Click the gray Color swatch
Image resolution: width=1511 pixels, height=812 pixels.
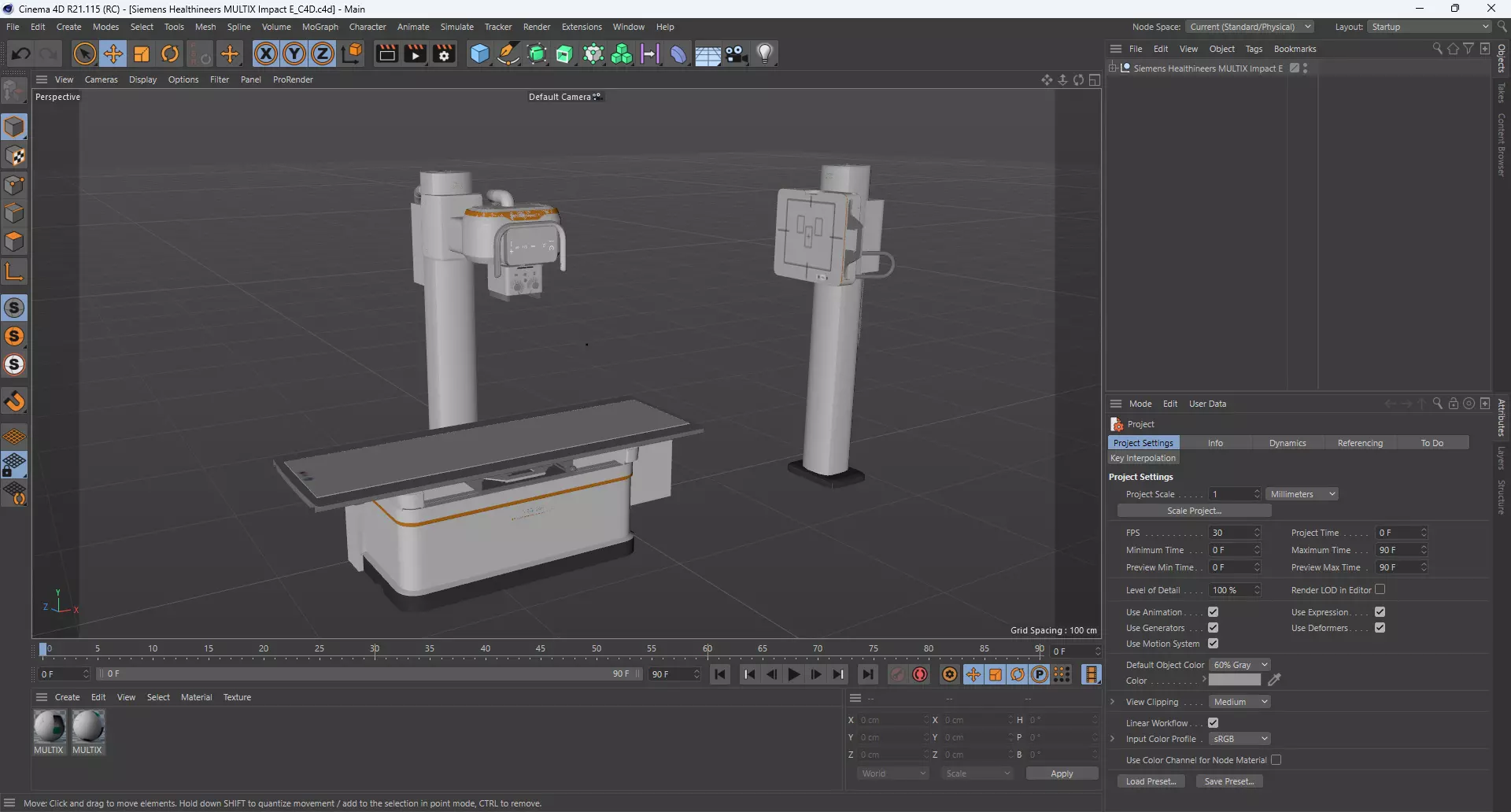pyautogui.click(x=1235, y=681)
